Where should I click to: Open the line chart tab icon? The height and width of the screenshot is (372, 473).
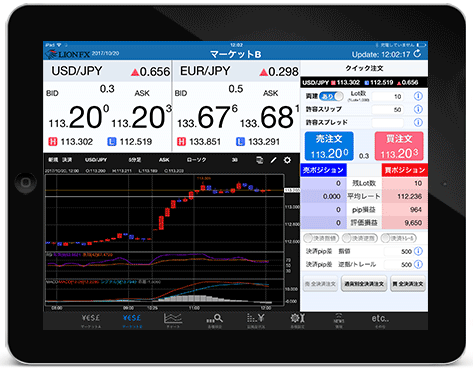[173, 321]
